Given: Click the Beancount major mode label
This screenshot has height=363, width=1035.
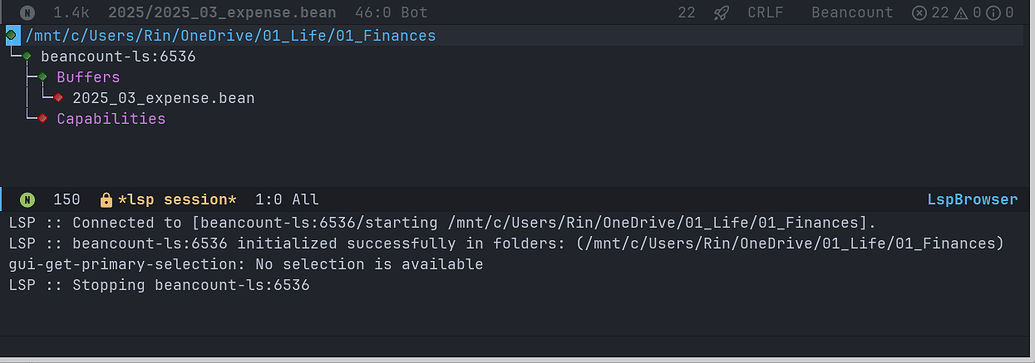Looking at the screenshot, I should (x=851, y=13).
